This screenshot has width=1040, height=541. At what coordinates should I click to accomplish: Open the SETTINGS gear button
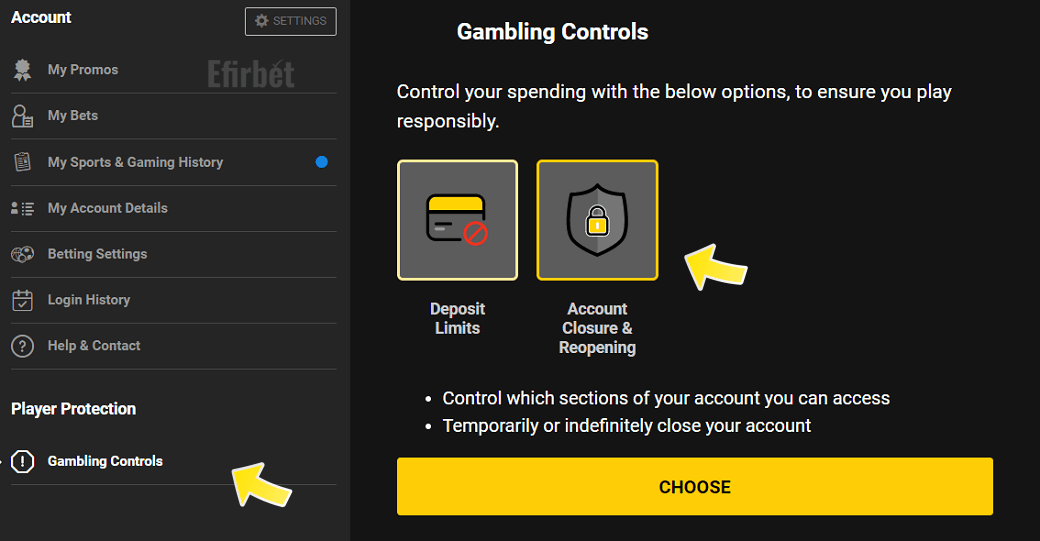[291, 21]
